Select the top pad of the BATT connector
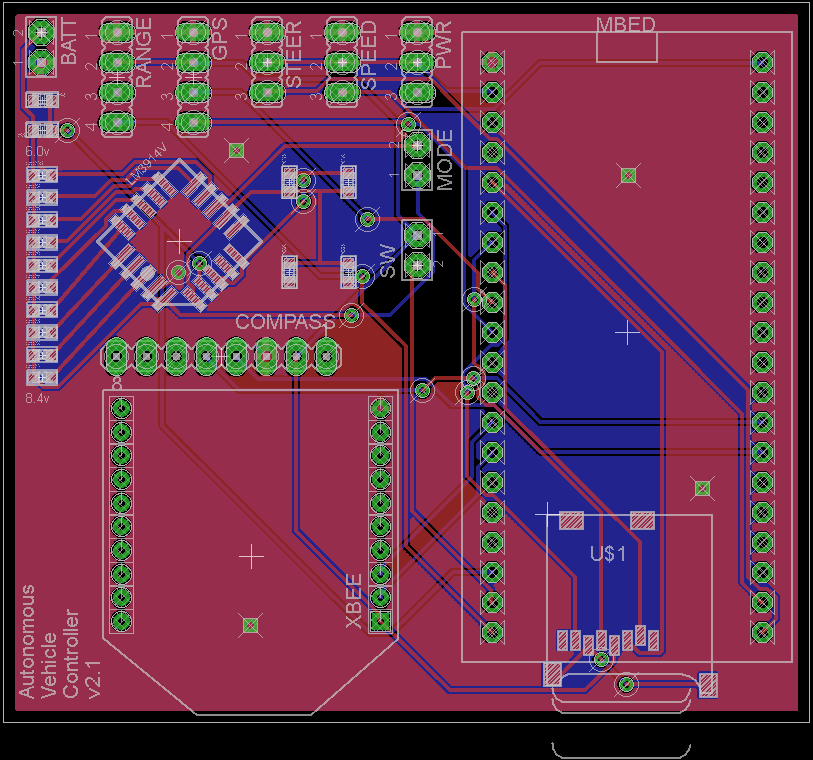The height and width of the screenshot is (760, 813). click(x=41, y=32)
